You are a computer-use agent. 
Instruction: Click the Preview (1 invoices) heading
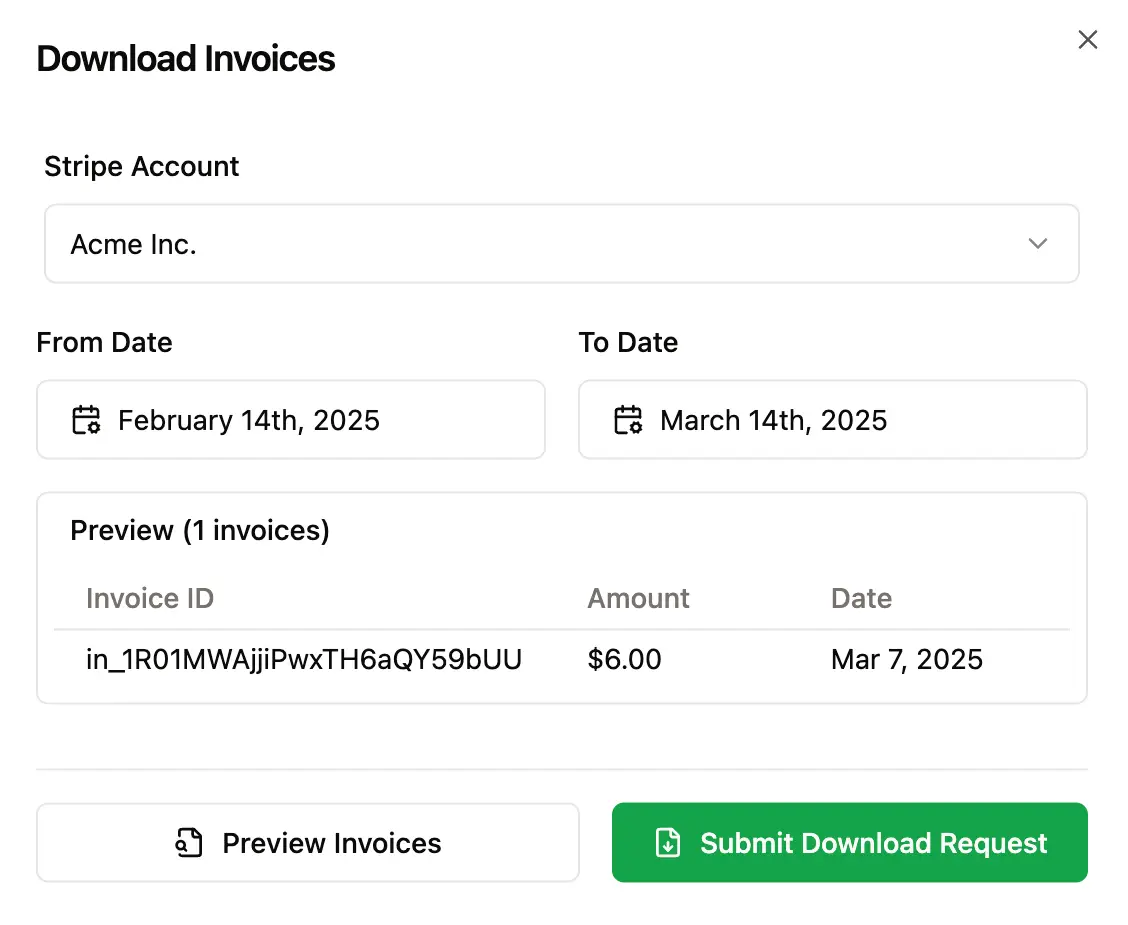pyautogui.click(x=199, y=530)
